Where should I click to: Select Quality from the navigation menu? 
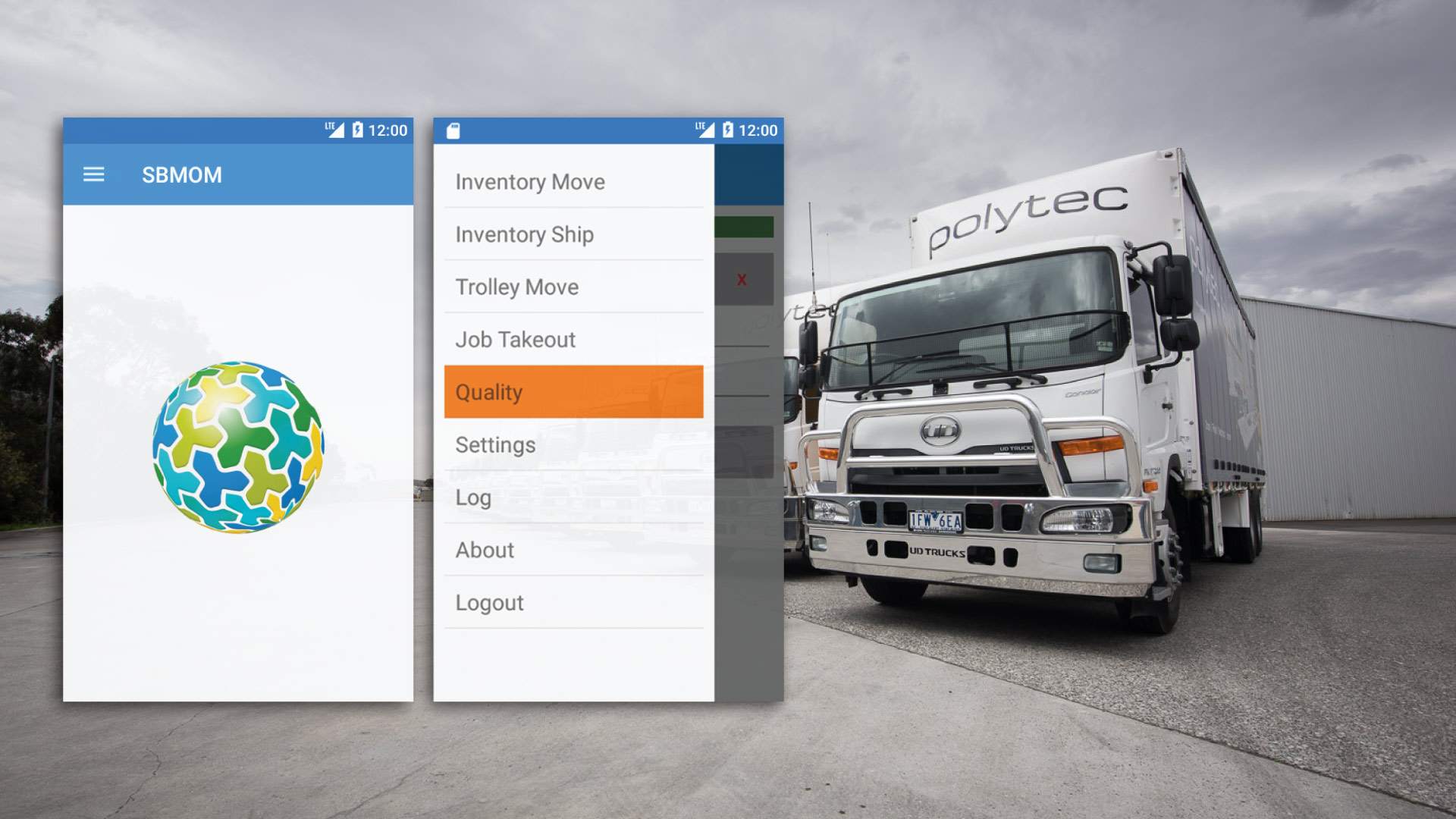pos(575,392)
